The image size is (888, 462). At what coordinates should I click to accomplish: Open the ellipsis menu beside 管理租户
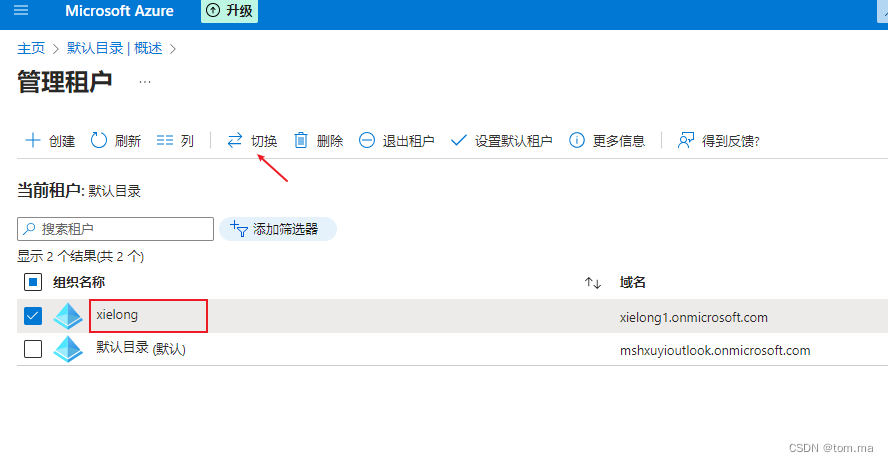click(x=145, y=82)
